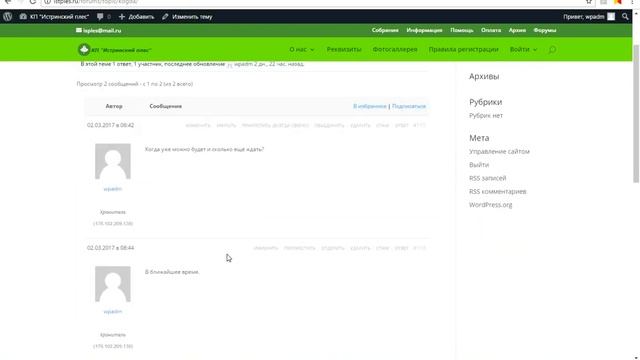
Task: Click the site logo in green header
Action: 114,50
